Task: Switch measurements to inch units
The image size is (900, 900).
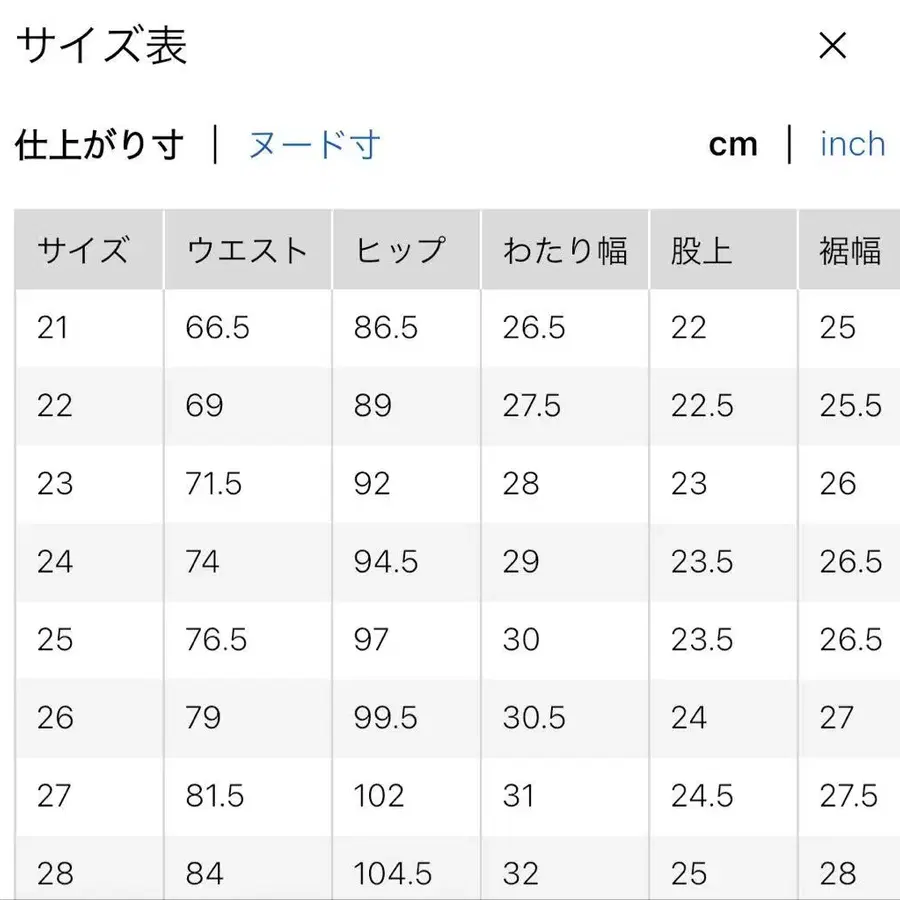Action: pos(851,144)
